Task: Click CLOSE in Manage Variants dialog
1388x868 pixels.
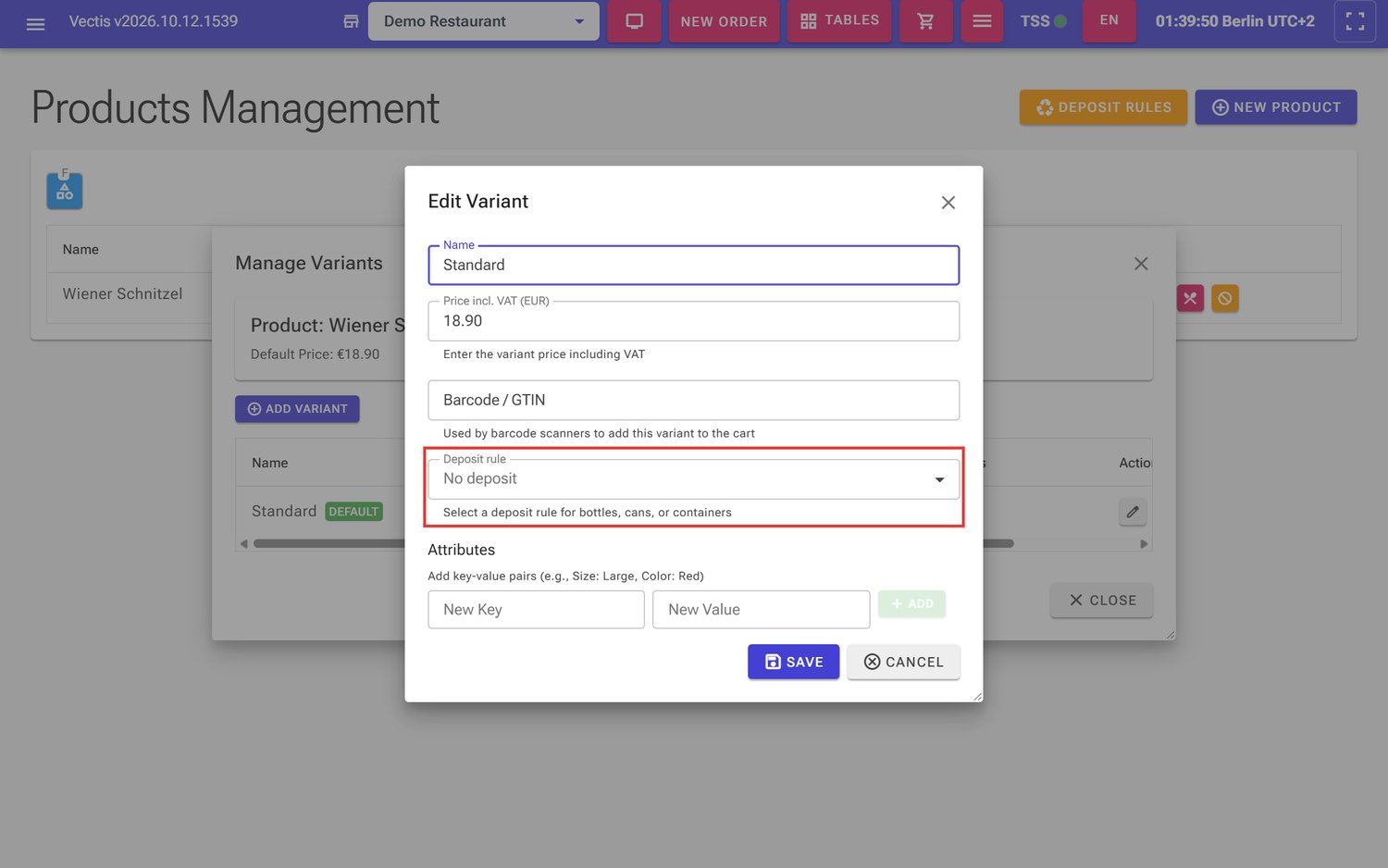Action: tap(1101, 601)
